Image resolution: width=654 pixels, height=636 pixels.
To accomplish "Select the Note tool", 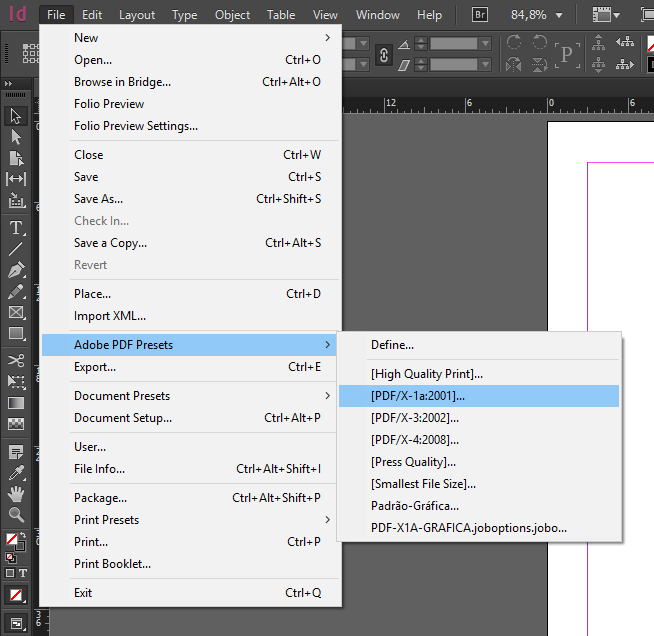I will (x=16, y=452).
